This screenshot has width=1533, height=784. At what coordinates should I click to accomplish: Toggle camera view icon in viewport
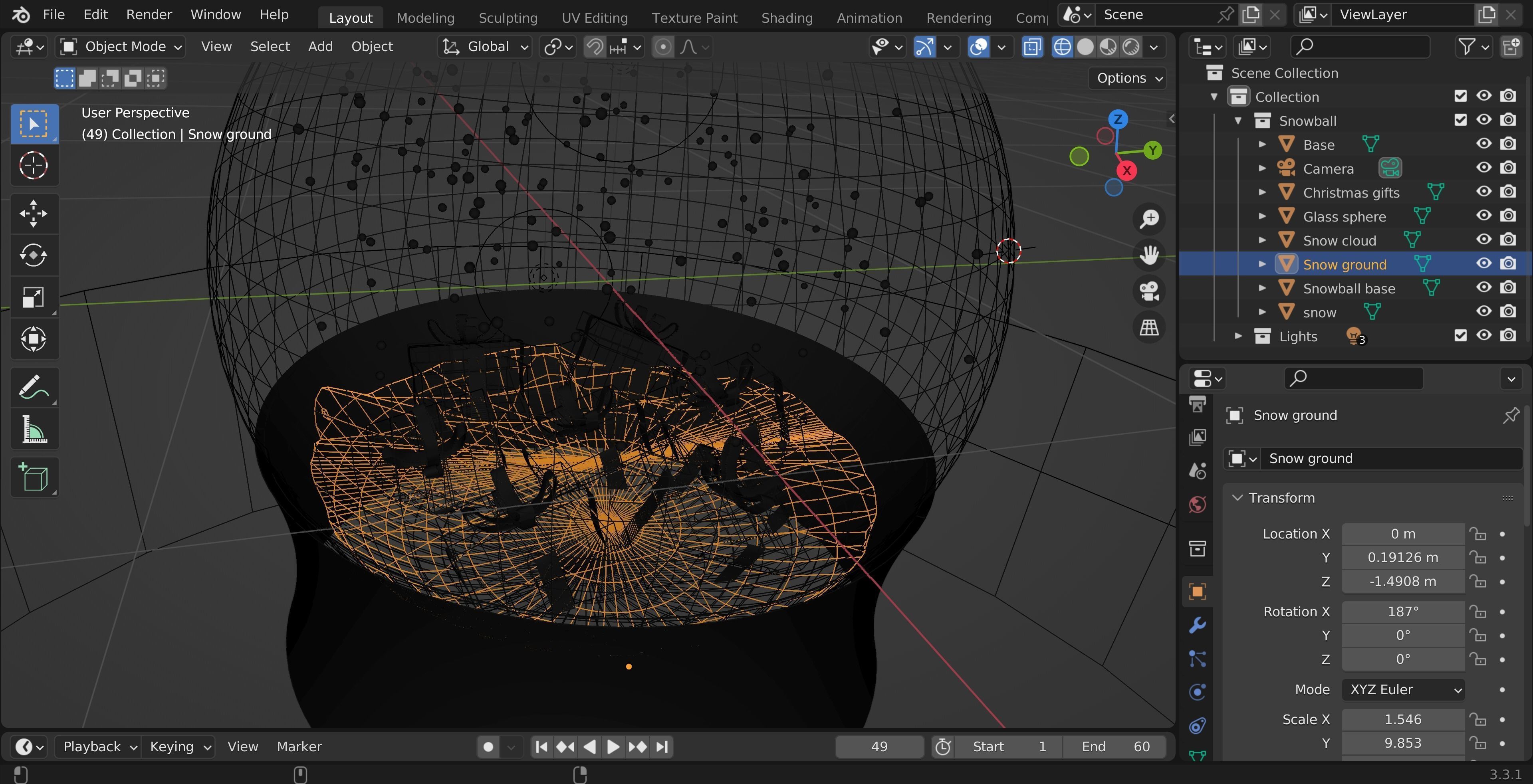pos(1149,291)
